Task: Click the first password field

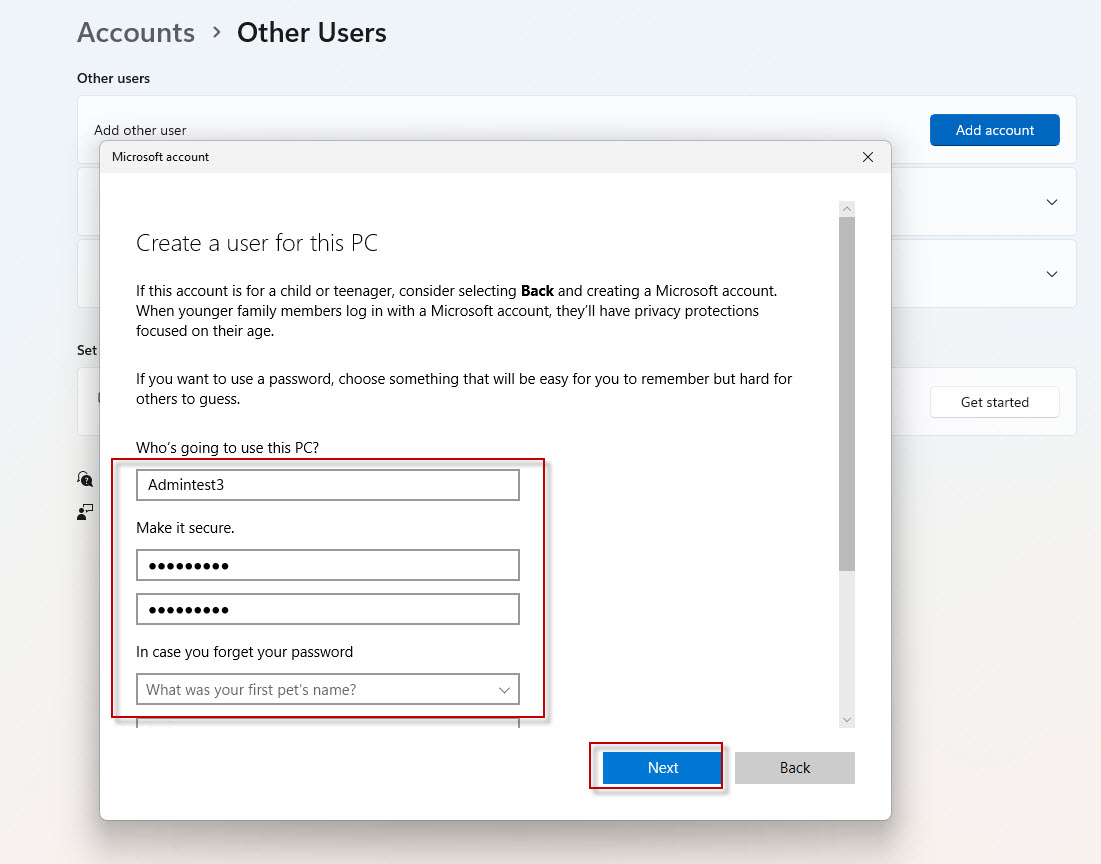Action: [328, 565]
